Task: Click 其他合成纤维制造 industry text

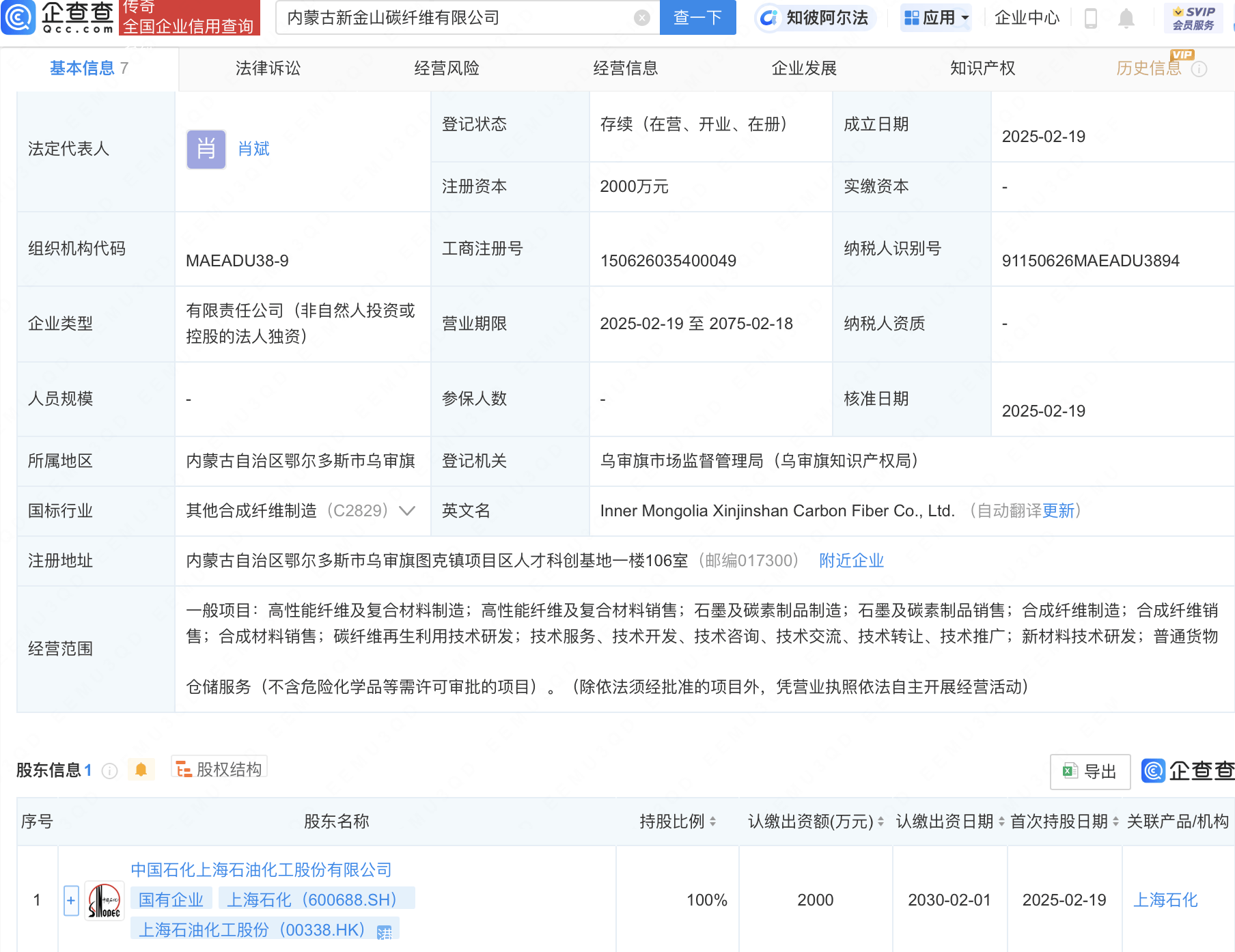Action: click(251, 511)
